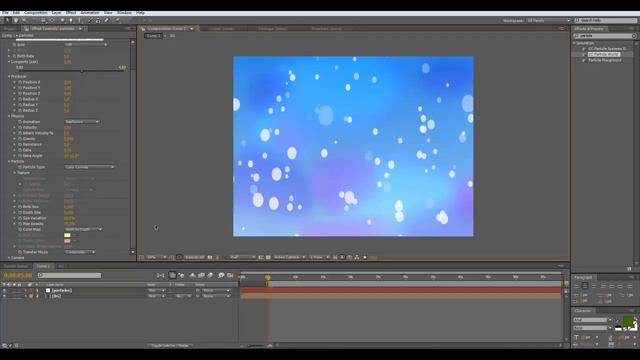
Task: Open the Layer menu
Action: (x=56, y=13)
